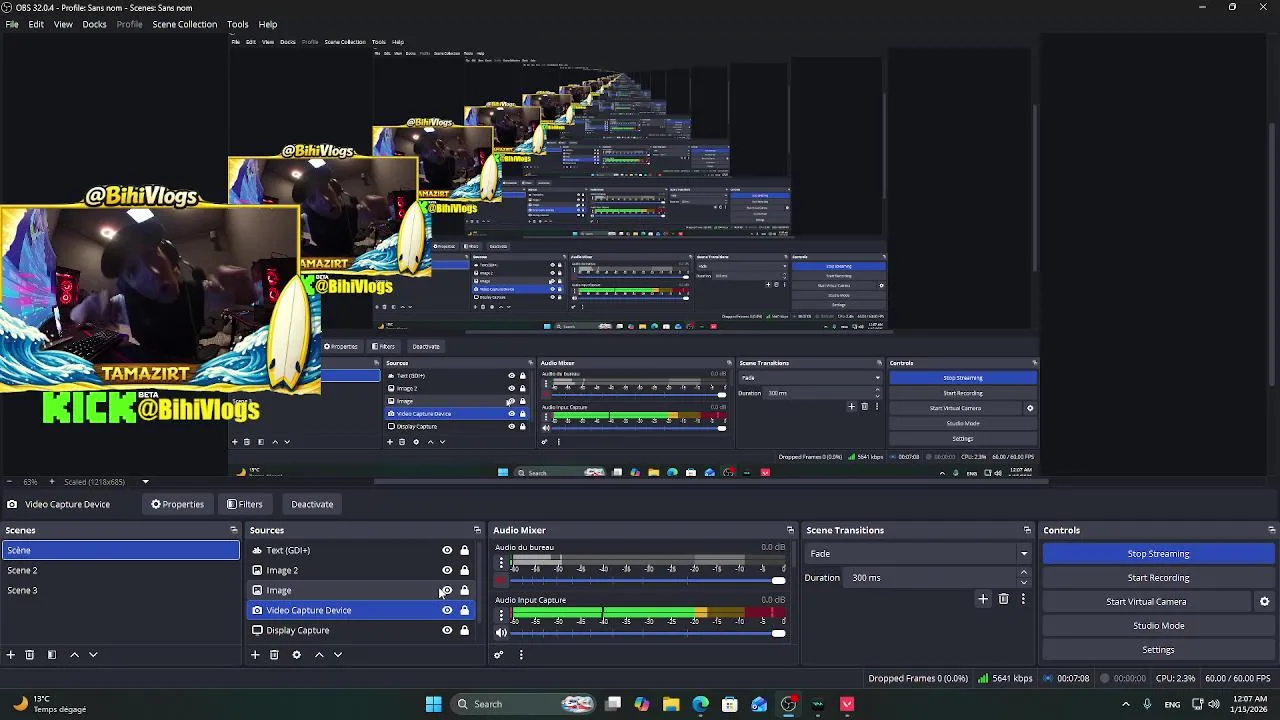Hide the Display Capture source
1280x720 pixels.
tap(447, 630)
